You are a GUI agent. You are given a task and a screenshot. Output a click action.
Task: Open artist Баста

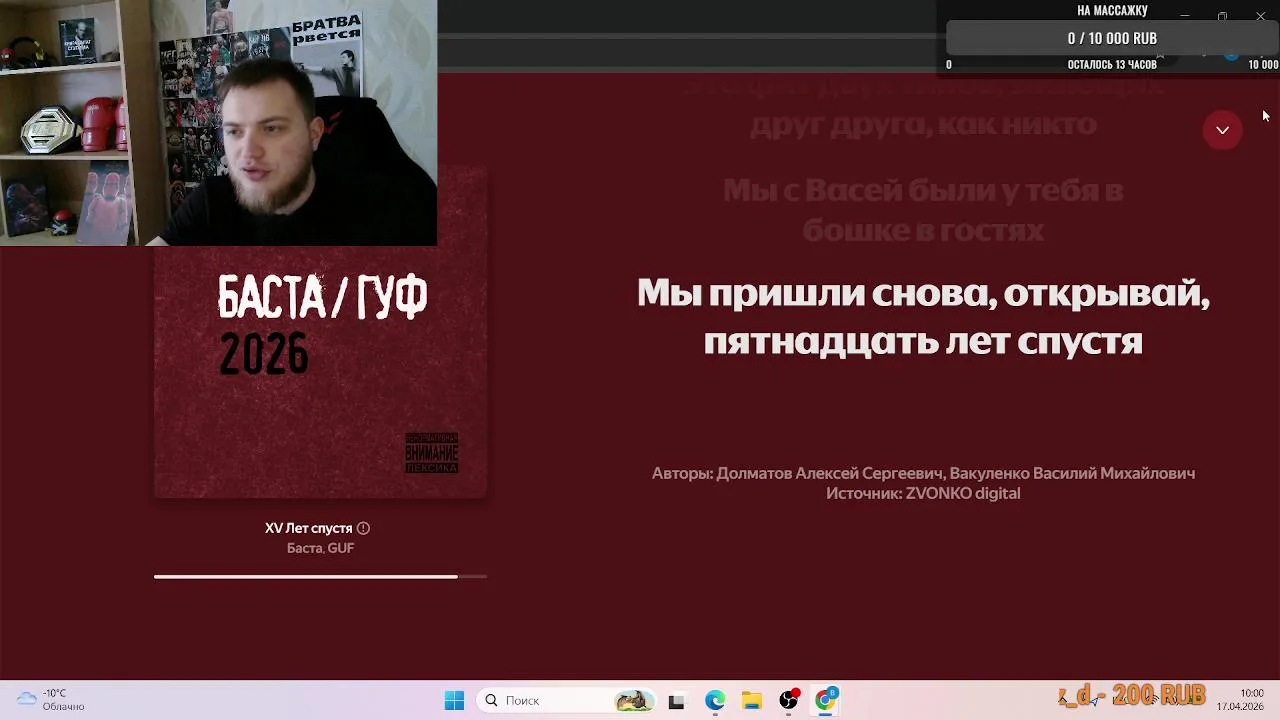tap(304, 548)
